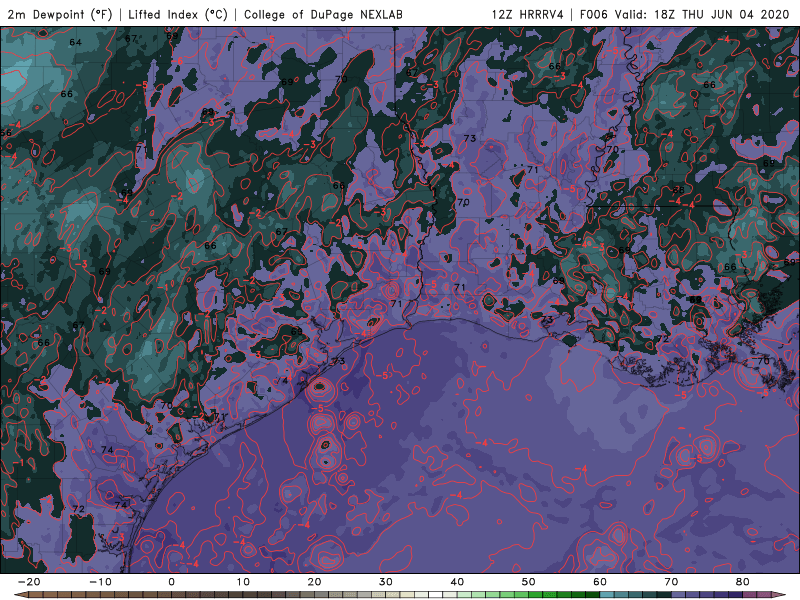Viewport: 800px width, 600px height.
Task: Click the 70 label on the color scale
Action: 671,582
